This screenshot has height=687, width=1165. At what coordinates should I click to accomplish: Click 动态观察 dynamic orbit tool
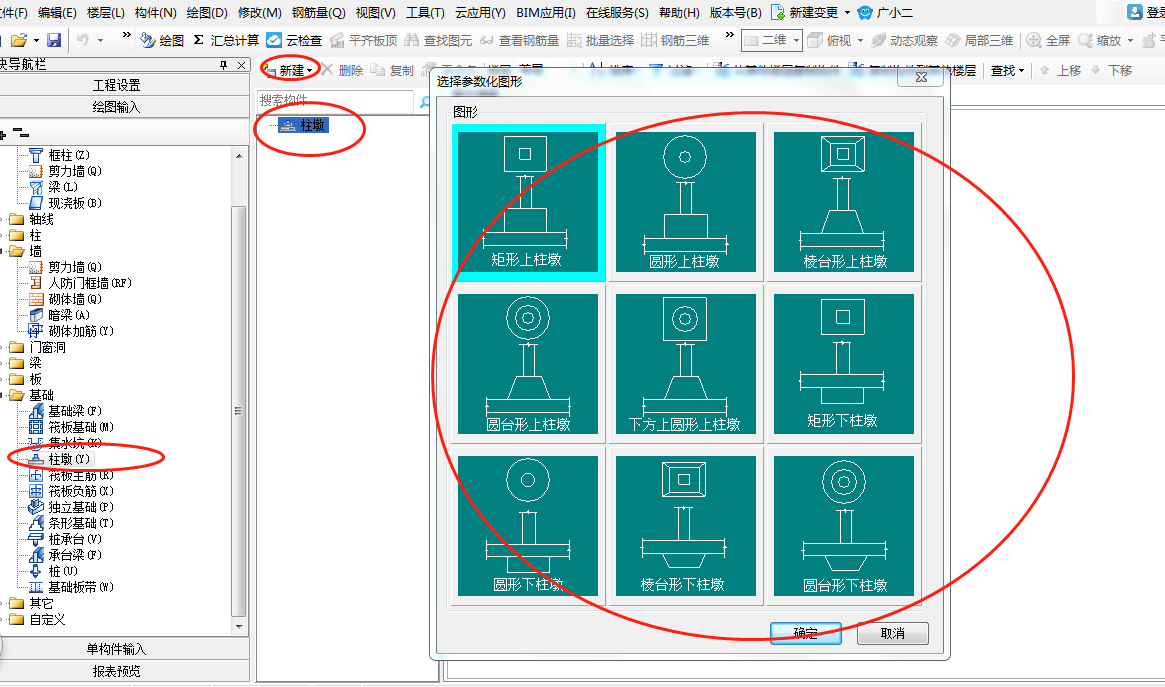904,40
